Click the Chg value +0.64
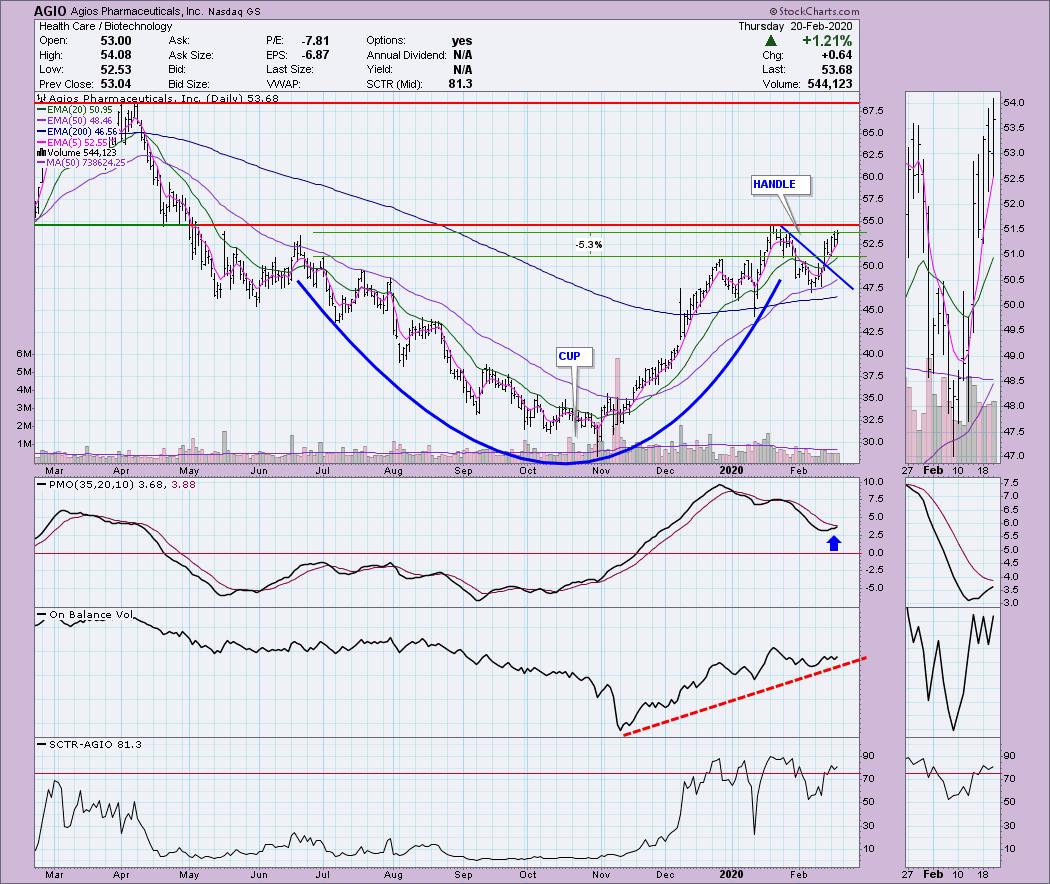Viewport: 1050px width, 884px height. coord(836,55)
